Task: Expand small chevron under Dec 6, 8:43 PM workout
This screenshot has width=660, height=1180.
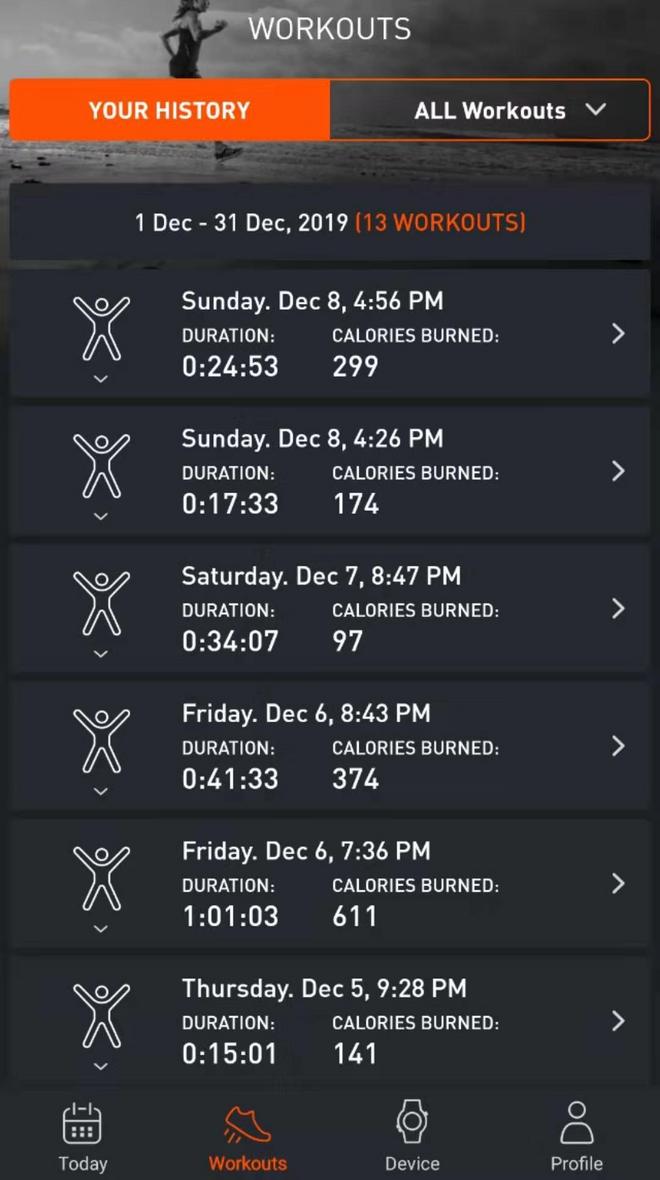Action: coord(101,791)
